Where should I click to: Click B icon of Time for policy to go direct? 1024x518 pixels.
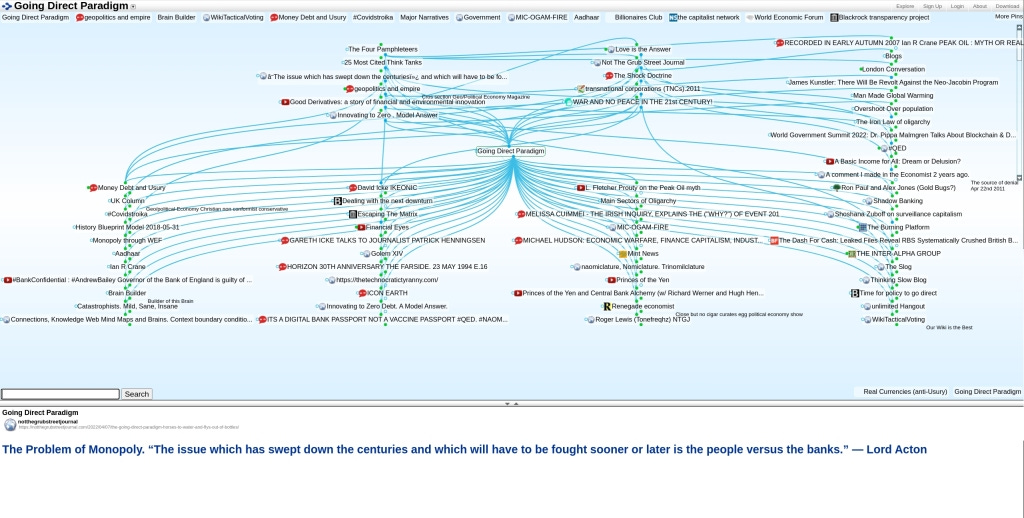coord(855,293)
